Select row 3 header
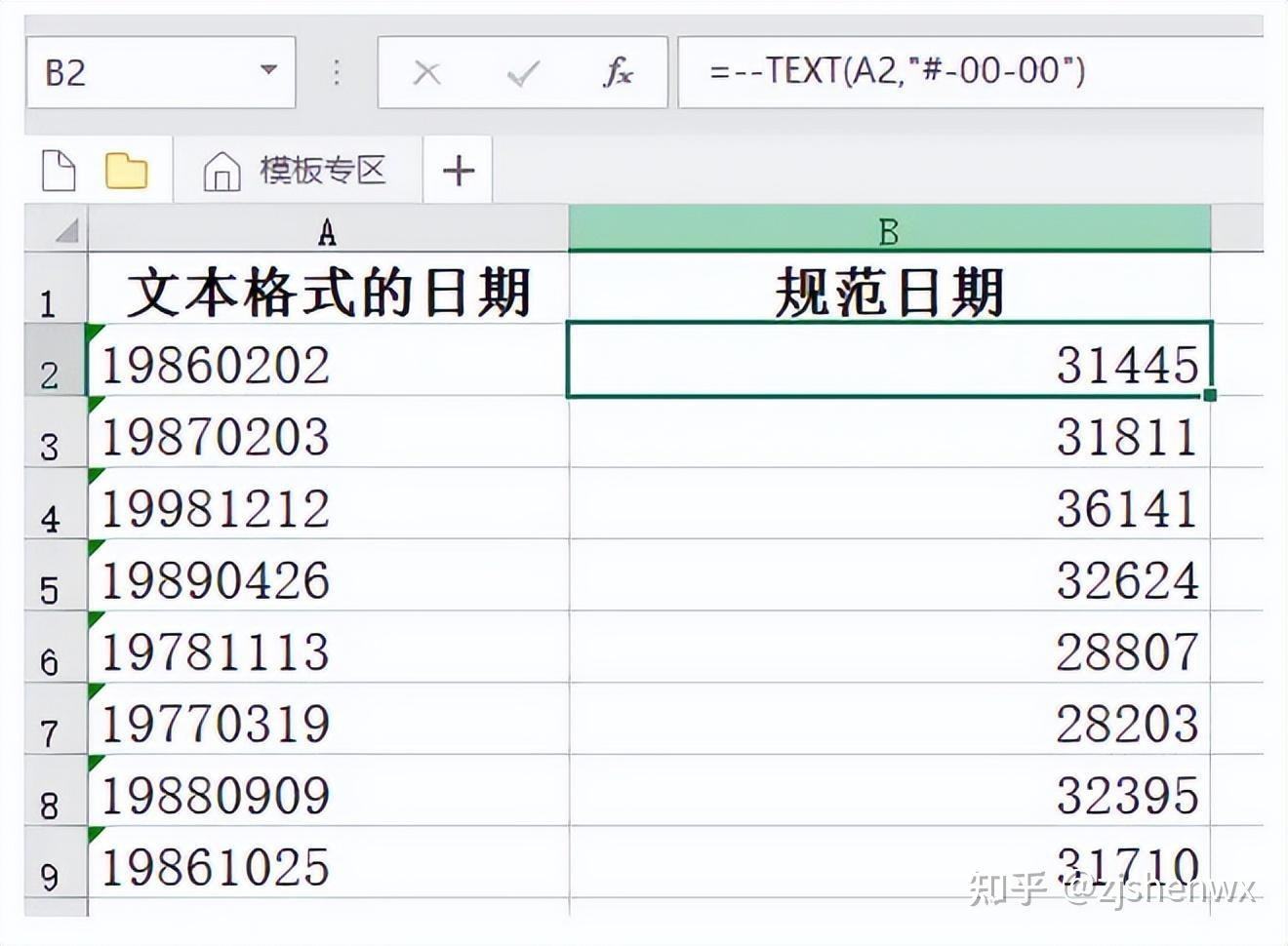The image size is (1288, 946). [x=56, y=432]
